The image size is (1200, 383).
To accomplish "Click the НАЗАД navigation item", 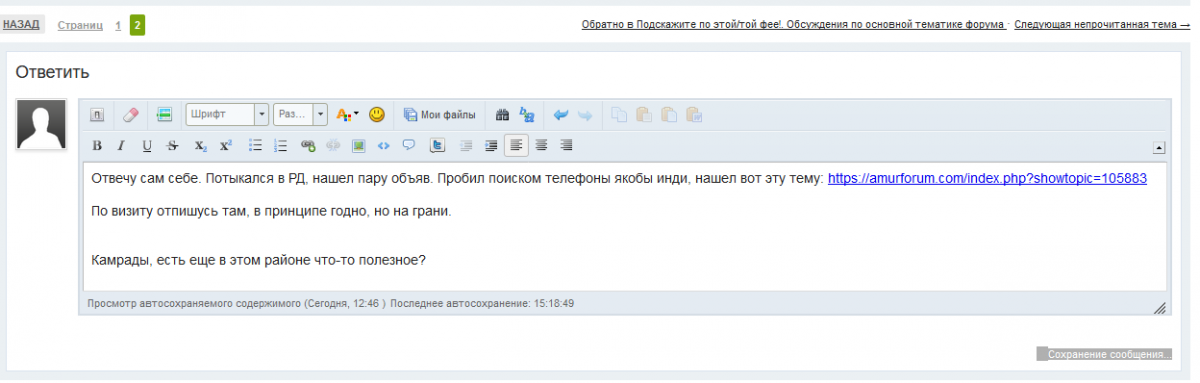I will [x=21, y=24].
